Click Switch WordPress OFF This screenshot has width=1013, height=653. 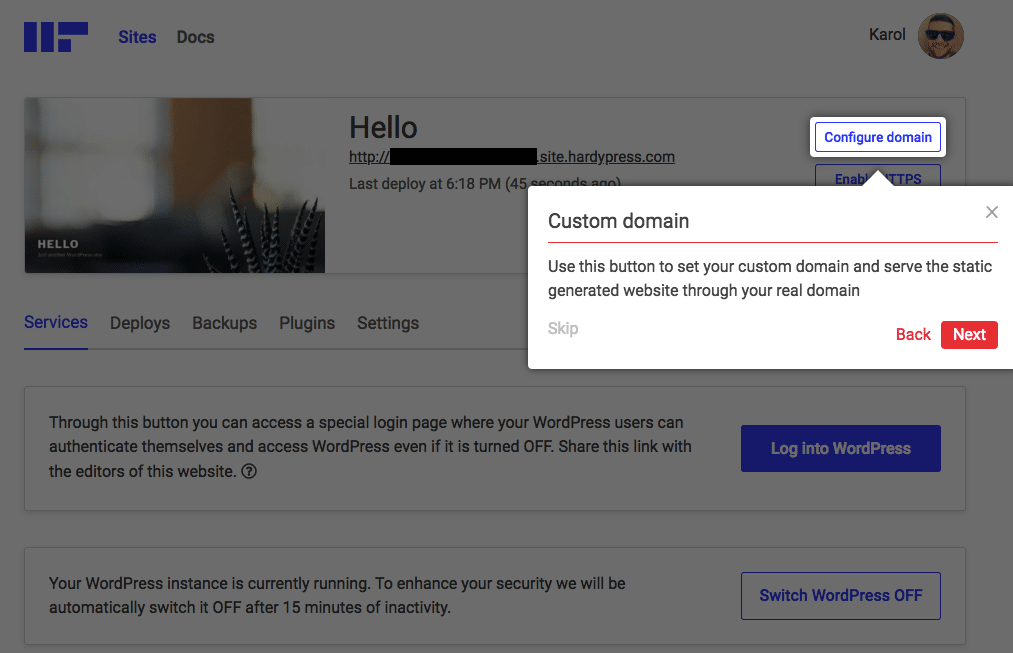[840, 595]
